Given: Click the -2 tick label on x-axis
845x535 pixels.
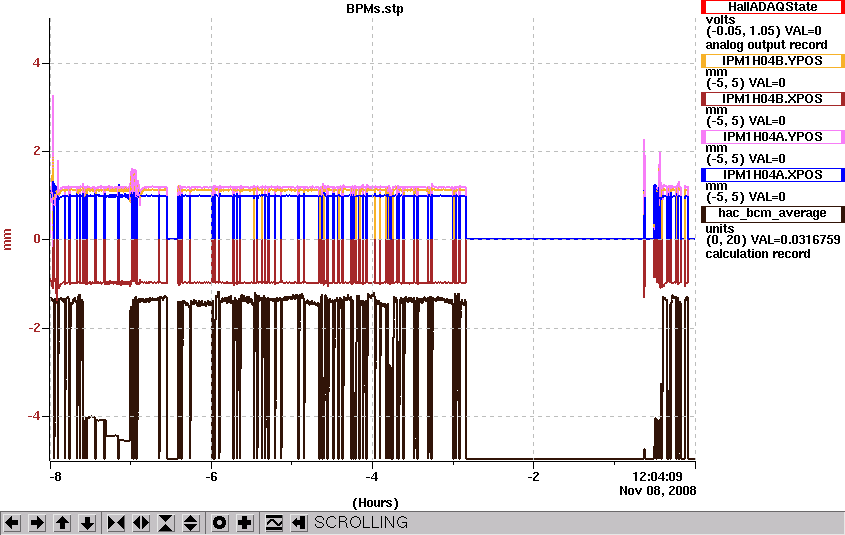Looking at the screenshot, I should tap(533, 477).
